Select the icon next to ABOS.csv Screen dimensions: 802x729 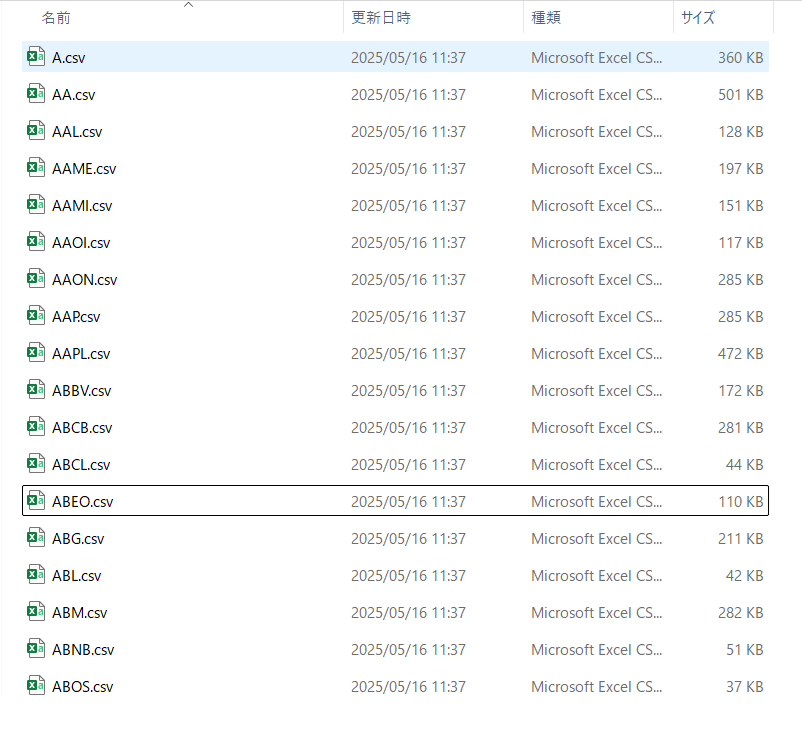click(36, 686)
